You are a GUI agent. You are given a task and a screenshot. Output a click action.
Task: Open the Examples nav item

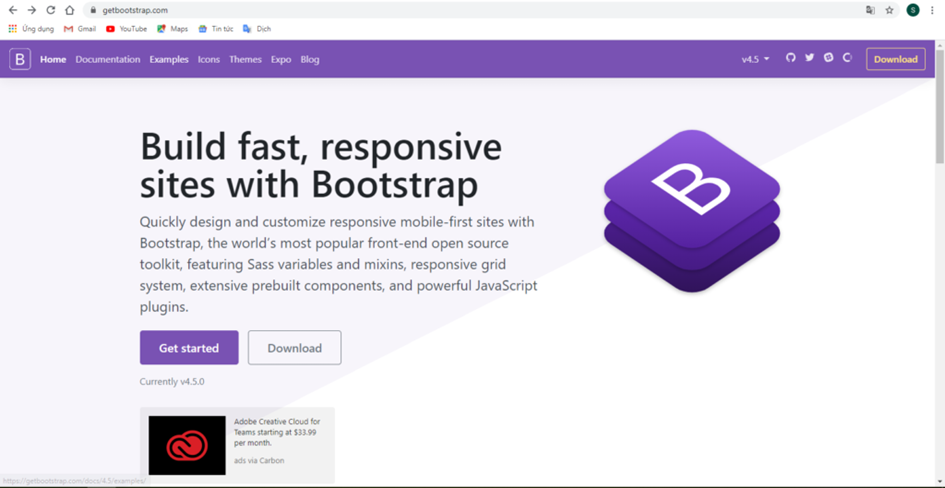169,59
